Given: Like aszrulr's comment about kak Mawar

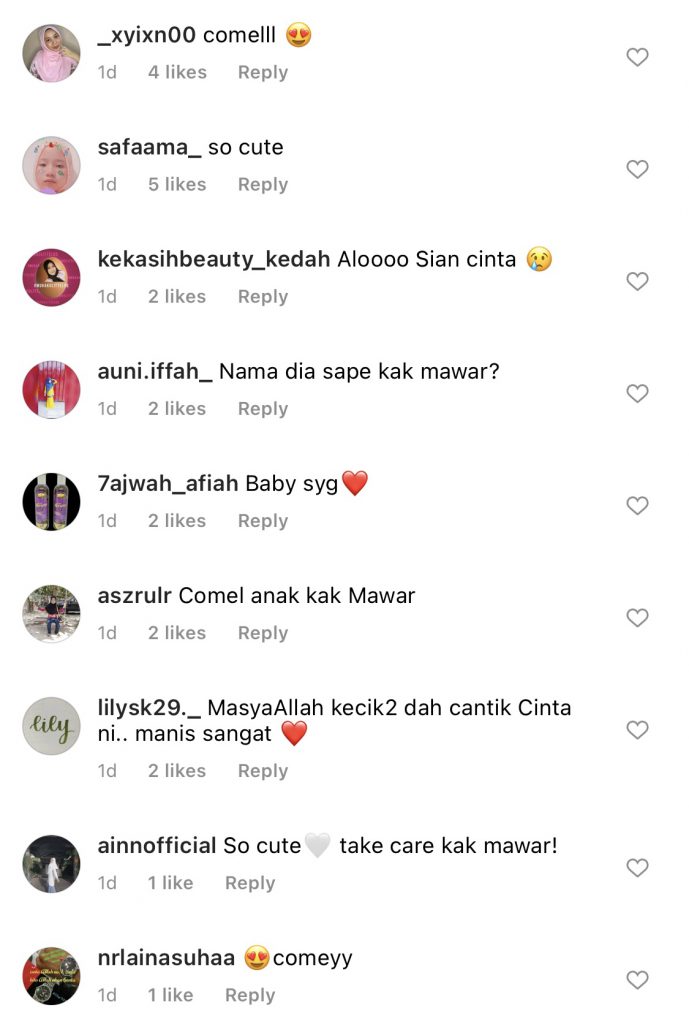Looking at the screenshot, I should (x=637, y=618).
